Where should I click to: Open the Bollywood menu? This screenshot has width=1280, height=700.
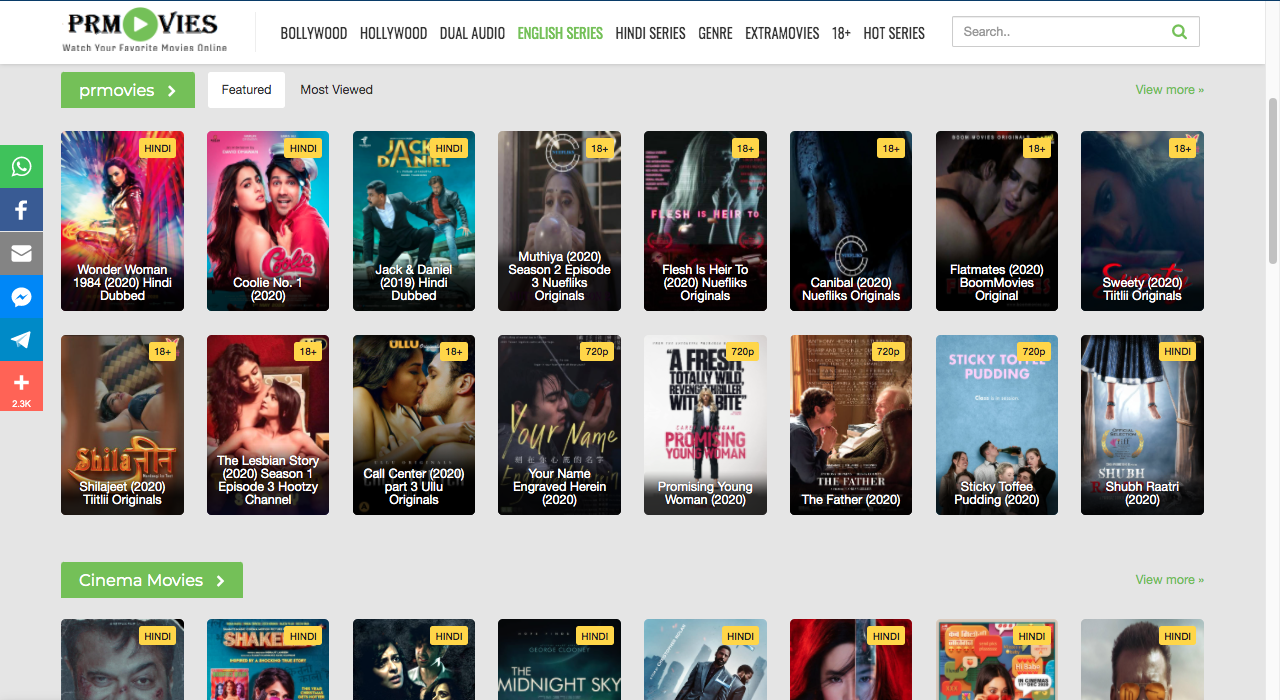click(314, 33)
